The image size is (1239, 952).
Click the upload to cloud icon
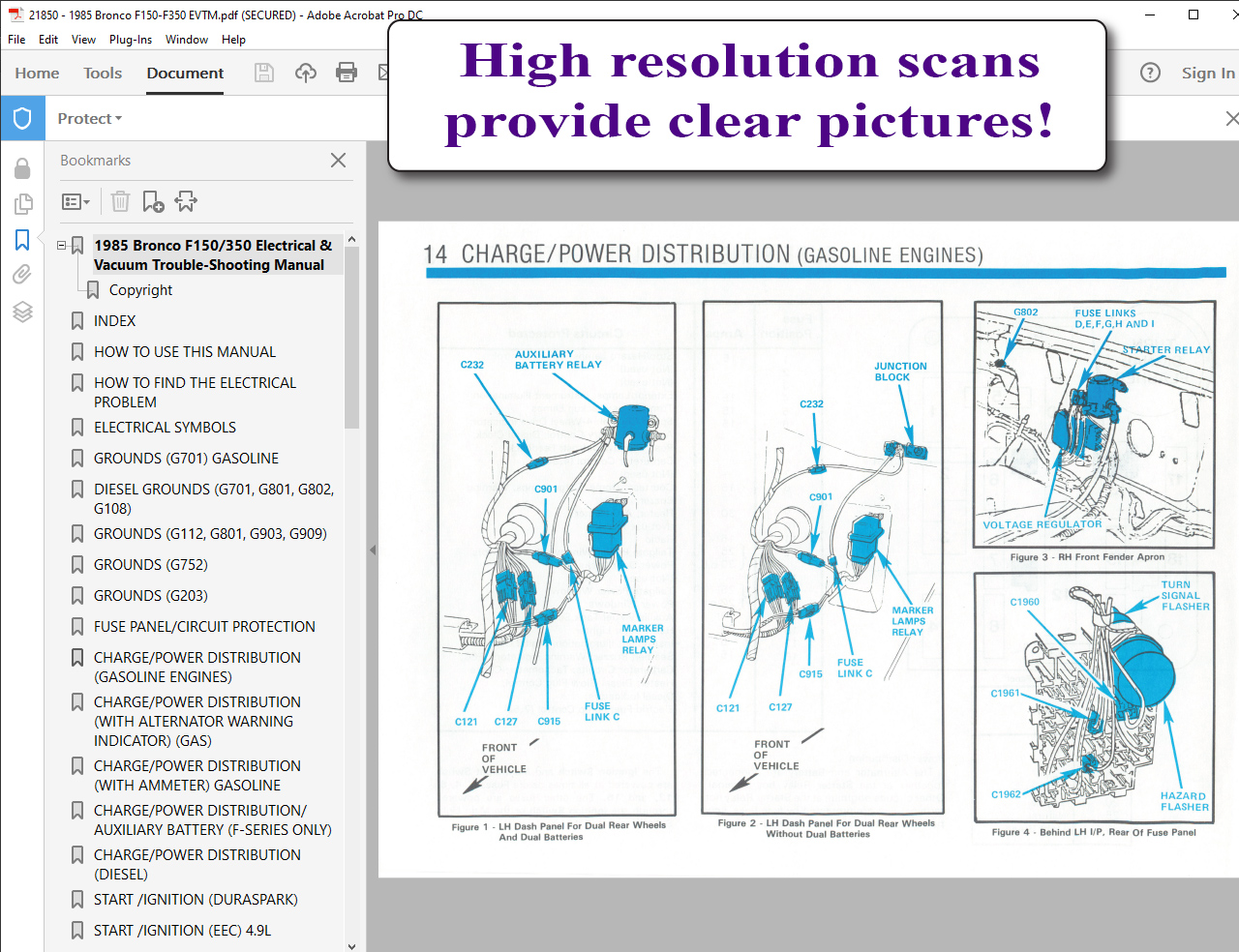[306, 73]
